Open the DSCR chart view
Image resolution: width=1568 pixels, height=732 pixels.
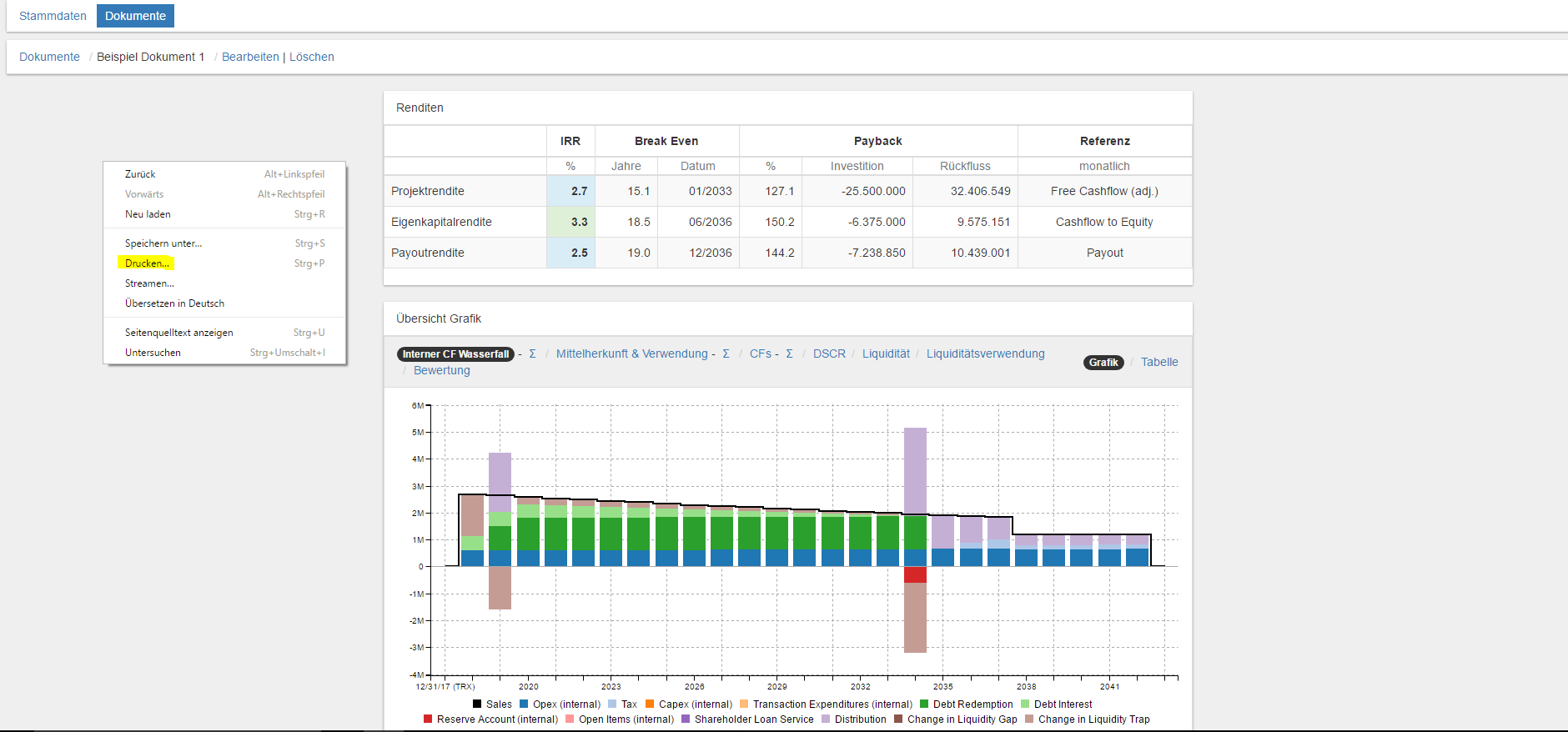click(x=828, y=353)
